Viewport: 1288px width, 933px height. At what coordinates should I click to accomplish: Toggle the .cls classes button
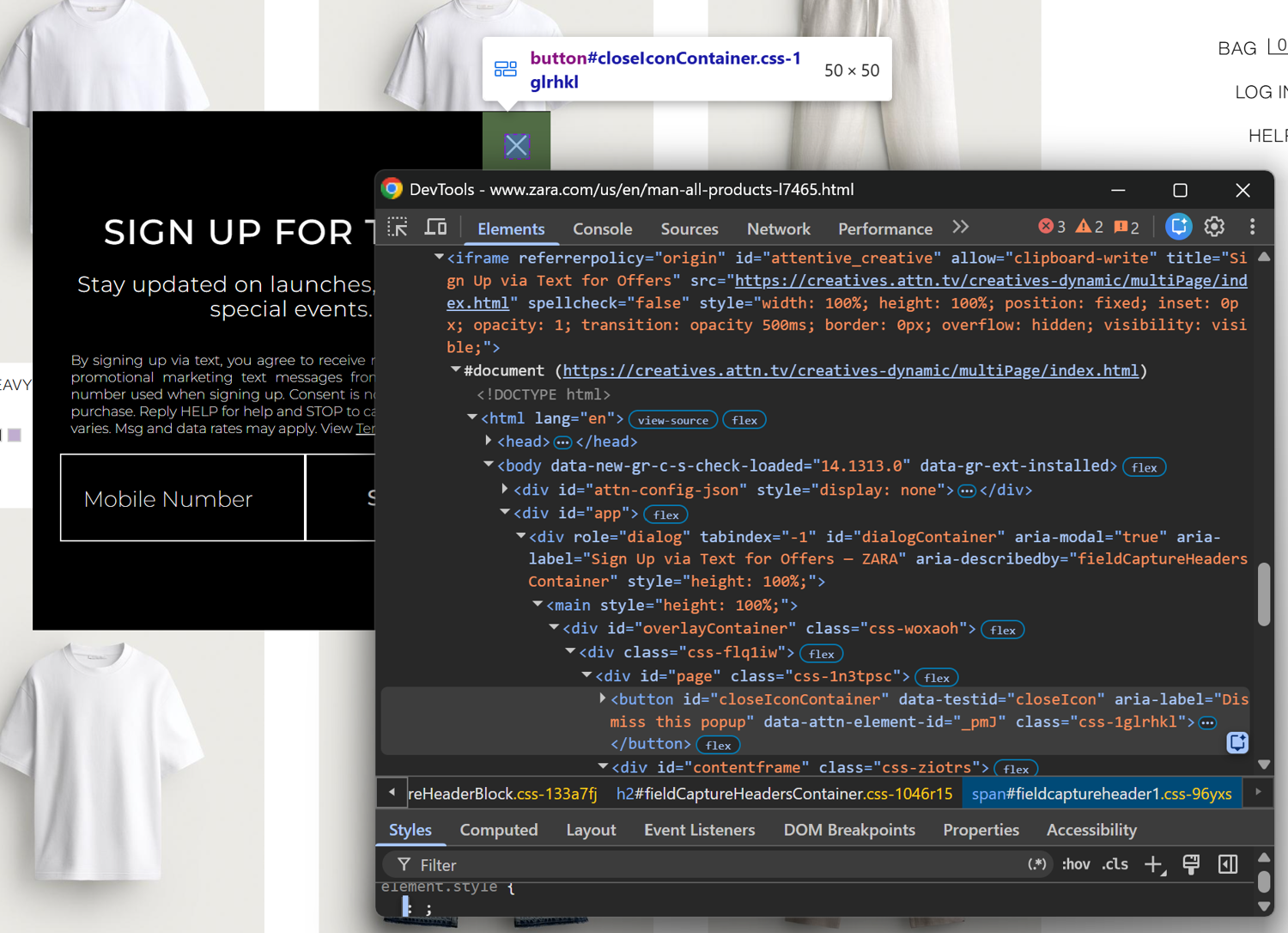(1115, 864)
